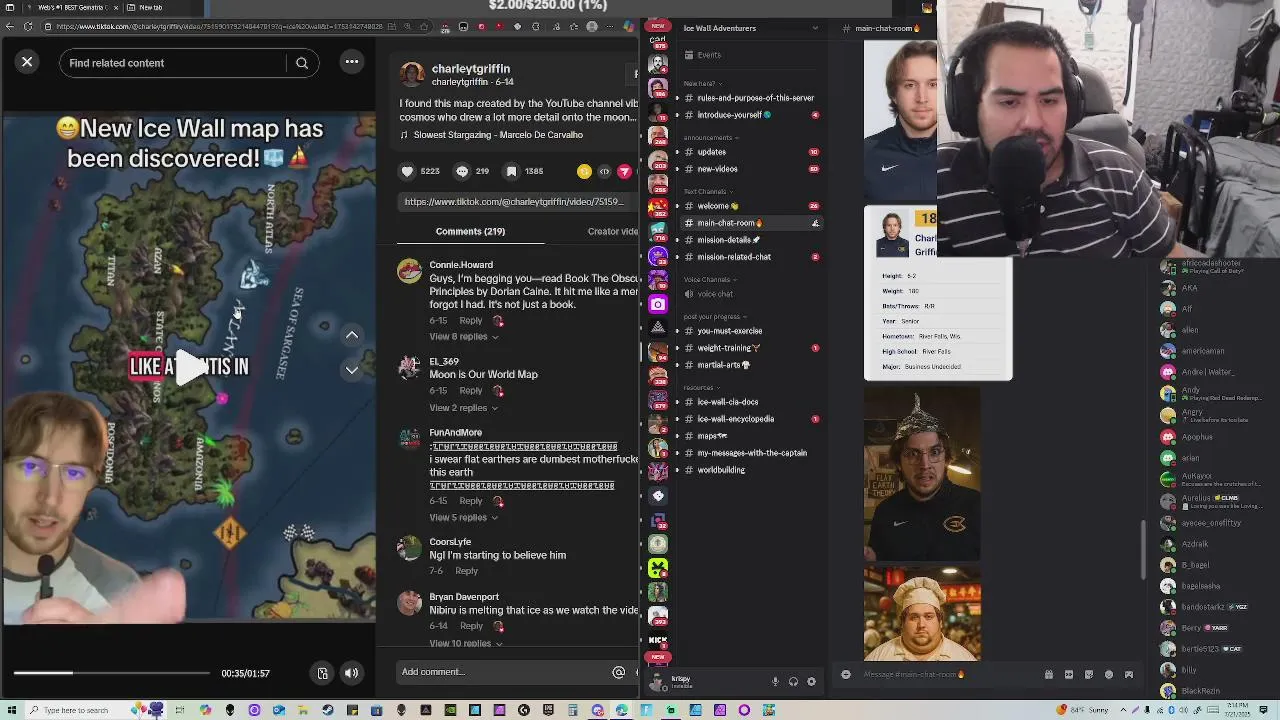The width and height of the screenshot is (1280, 720).
Task: Open charleytgriffin's profile name
Action: click(x=470, y=69)
